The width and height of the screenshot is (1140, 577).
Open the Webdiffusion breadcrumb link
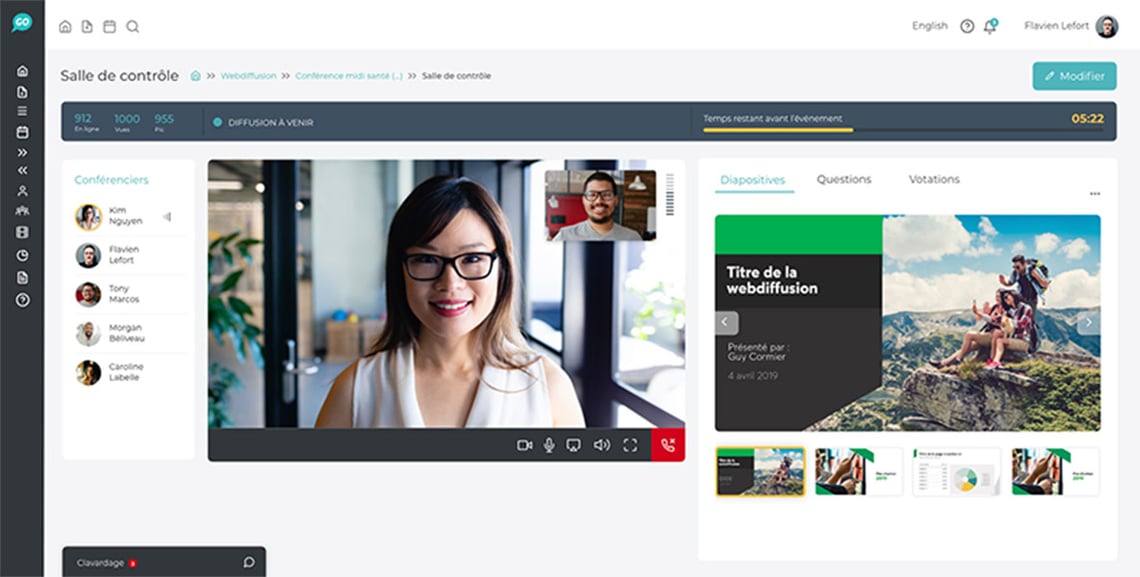248,75
